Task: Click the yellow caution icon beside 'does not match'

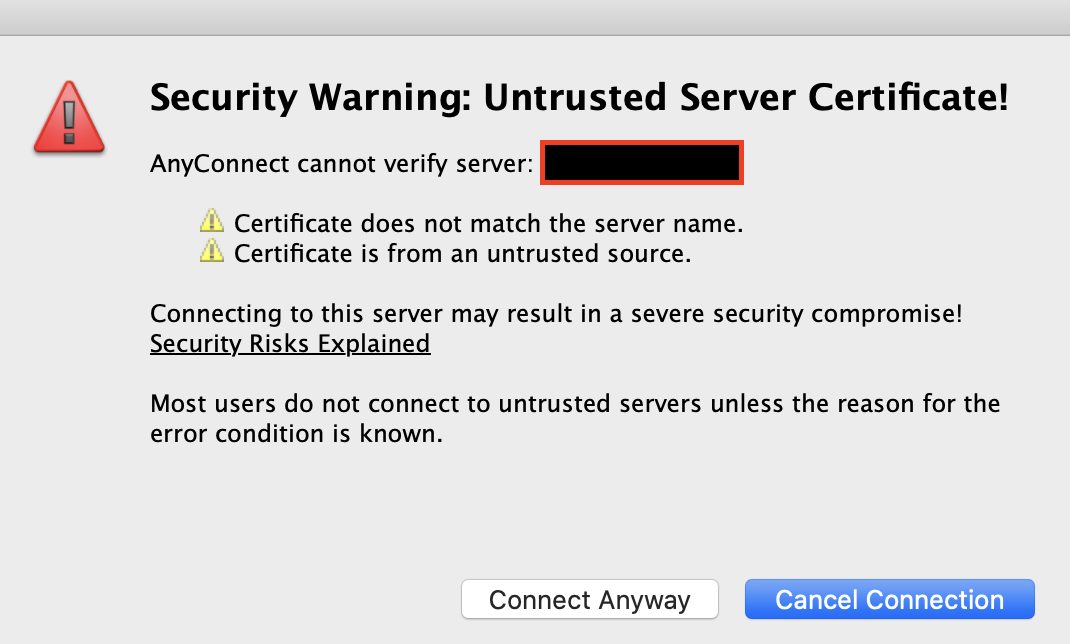Action: pos(212,221)
